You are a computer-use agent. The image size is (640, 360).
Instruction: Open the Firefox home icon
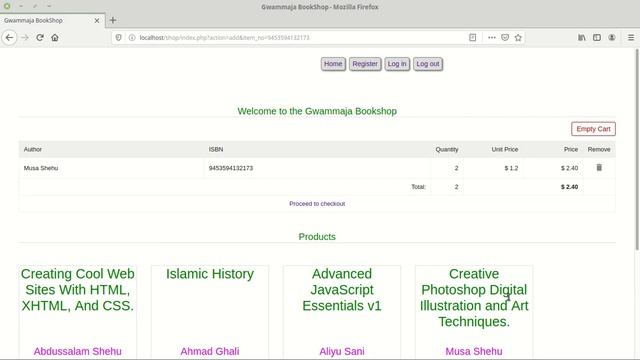(55, 38)
